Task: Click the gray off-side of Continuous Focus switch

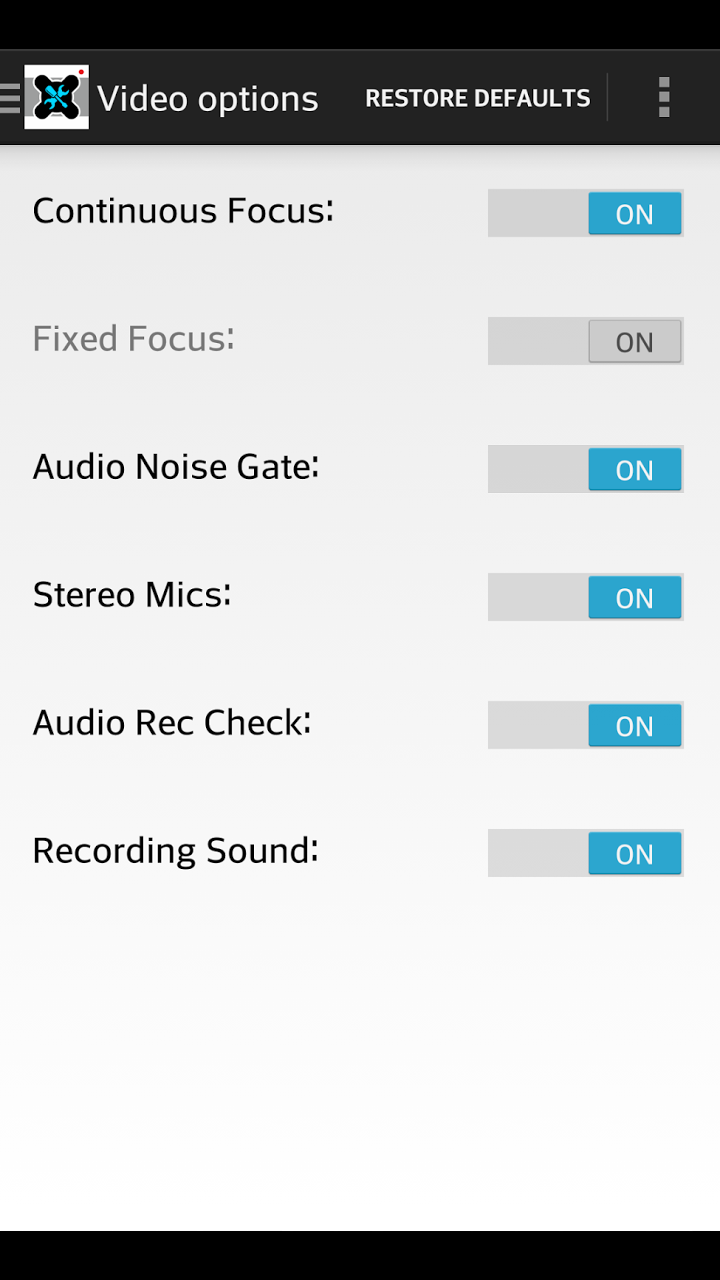Action: point(538,213)
